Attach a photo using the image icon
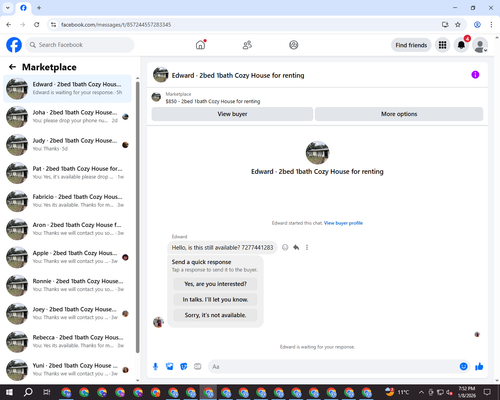The width and height of the screenshot is (500, 400). click(170, 367)
